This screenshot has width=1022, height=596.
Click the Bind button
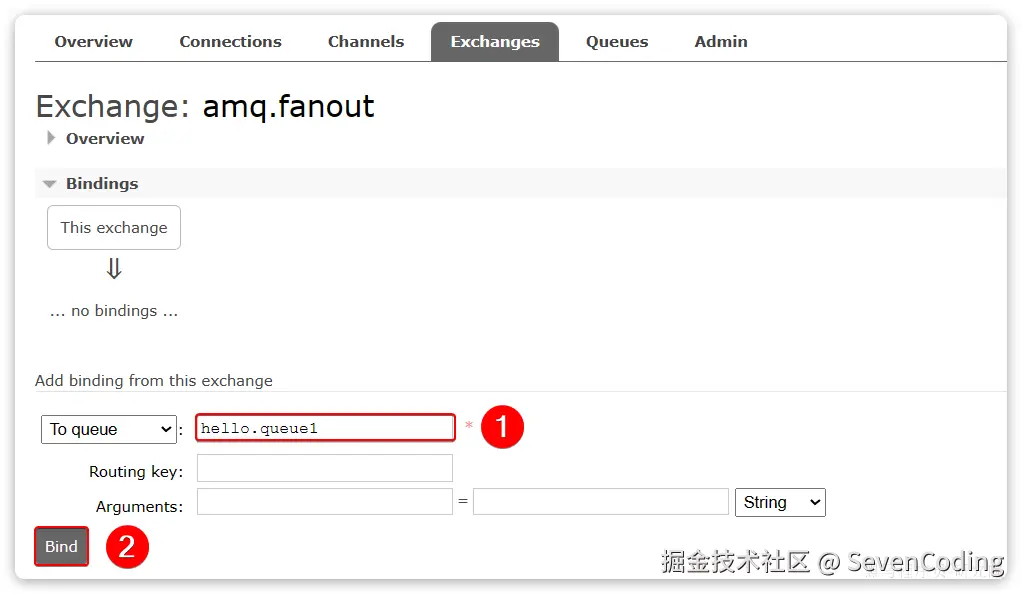(x=61, y=547)
